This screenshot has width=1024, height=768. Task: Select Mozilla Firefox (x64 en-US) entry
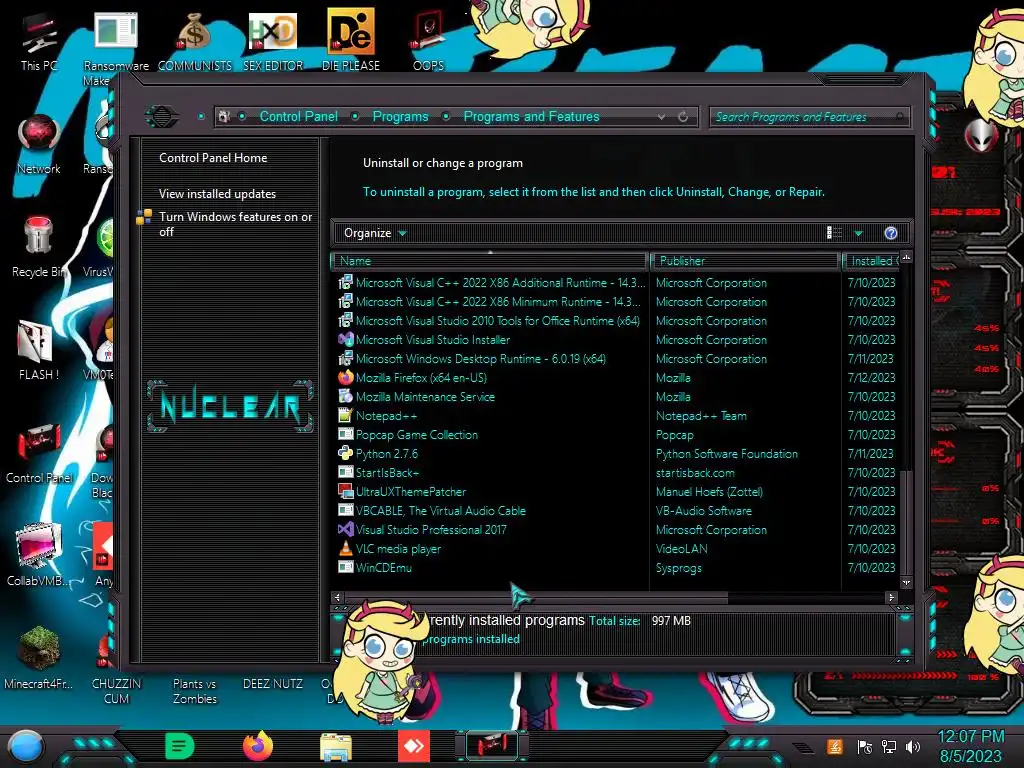(412, 377)
